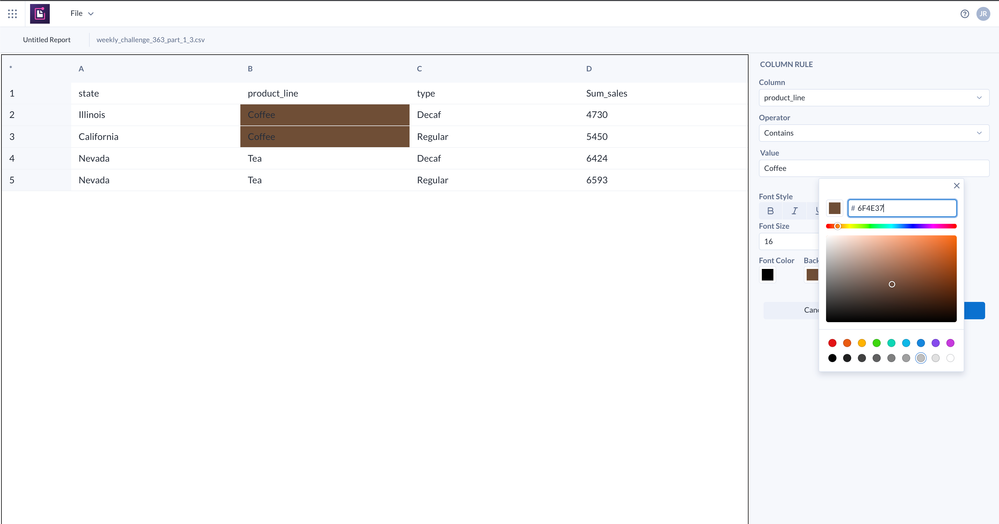Choose the orange preset color
This screenshot has height=524, width=999.
coord(847,343)
